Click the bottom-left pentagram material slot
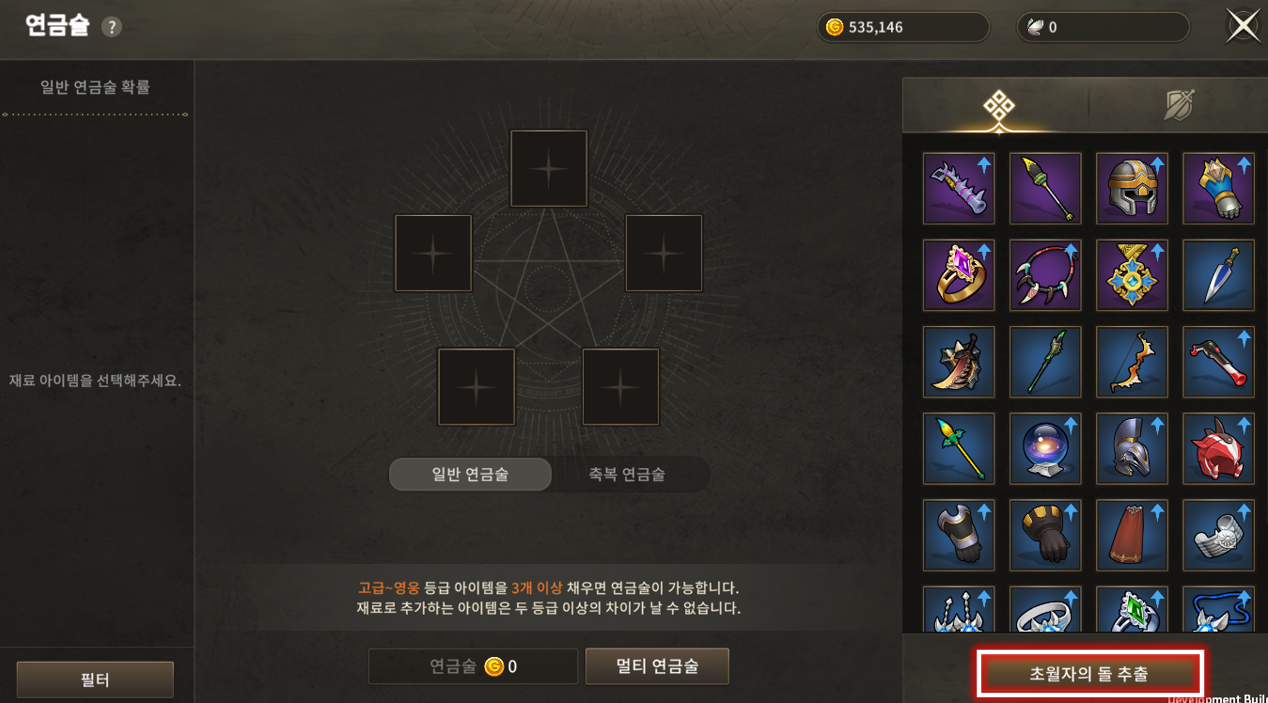This screenshot has height=703, width=1268. pos(477,387)
